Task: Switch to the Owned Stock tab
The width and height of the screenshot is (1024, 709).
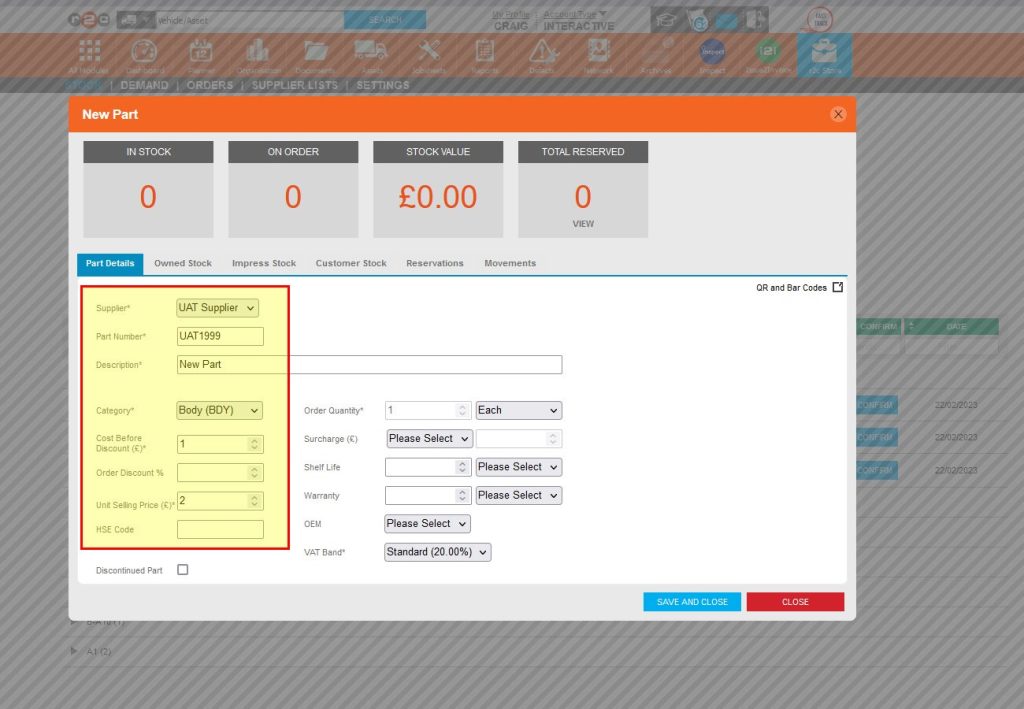Action: [x=183, y=263]
